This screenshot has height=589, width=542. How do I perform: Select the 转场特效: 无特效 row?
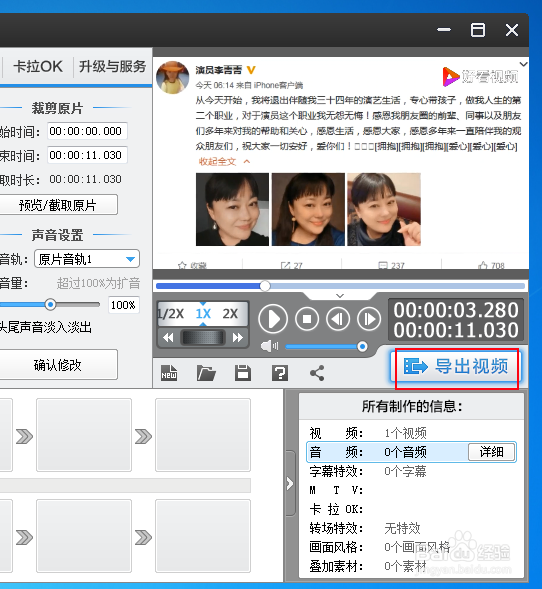(411, 528)
